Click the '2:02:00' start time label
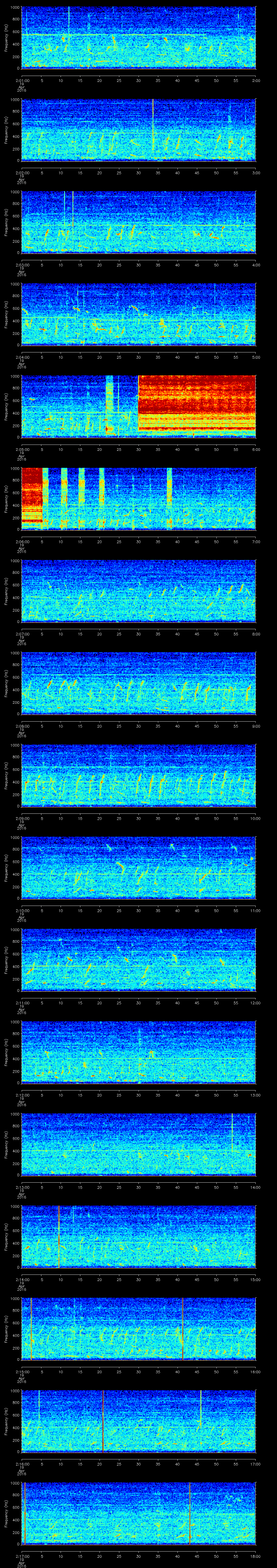The width and height of the screenshot is (277, 1568). pos(22,172)
